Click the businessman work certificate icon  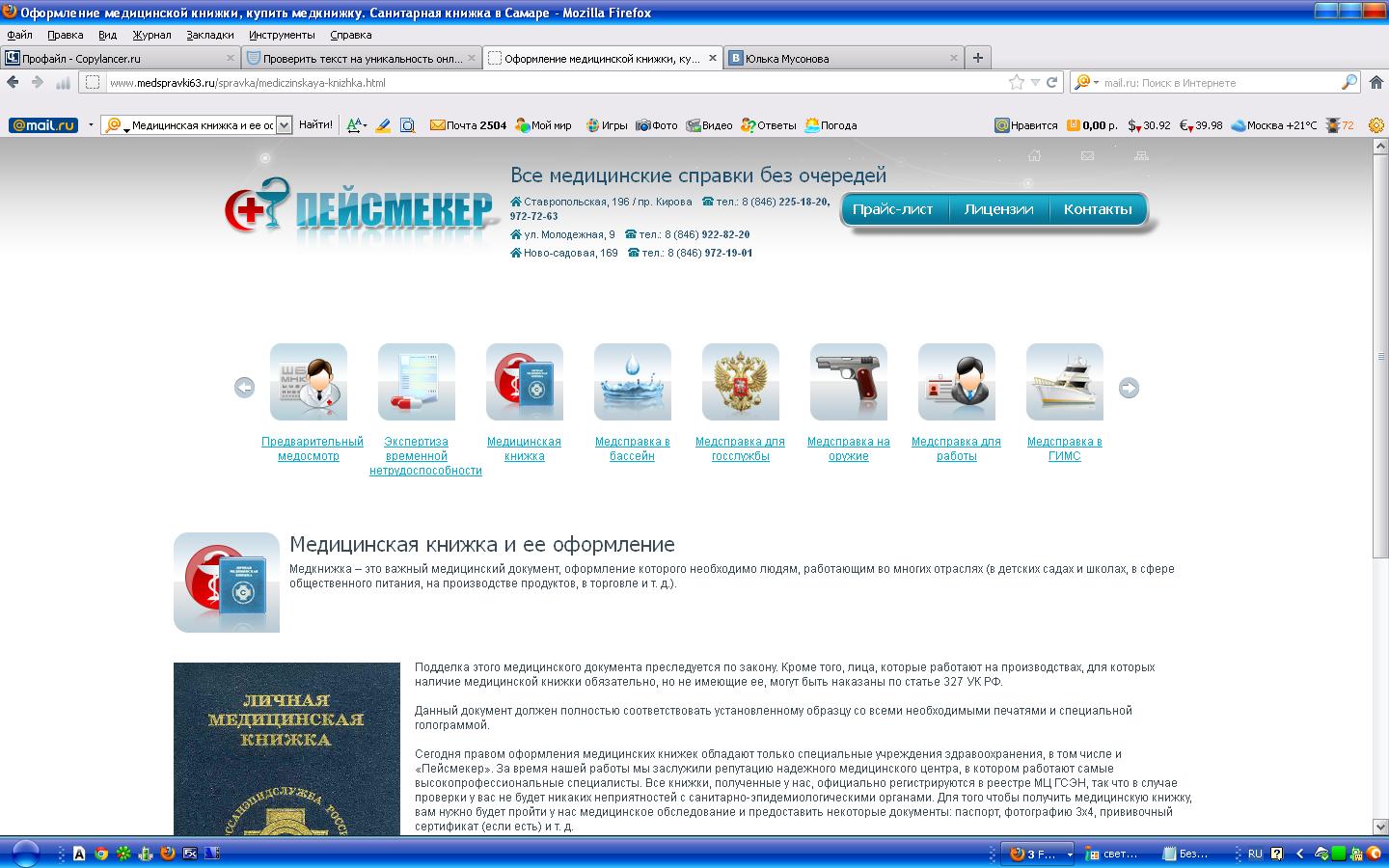(957, 382)
